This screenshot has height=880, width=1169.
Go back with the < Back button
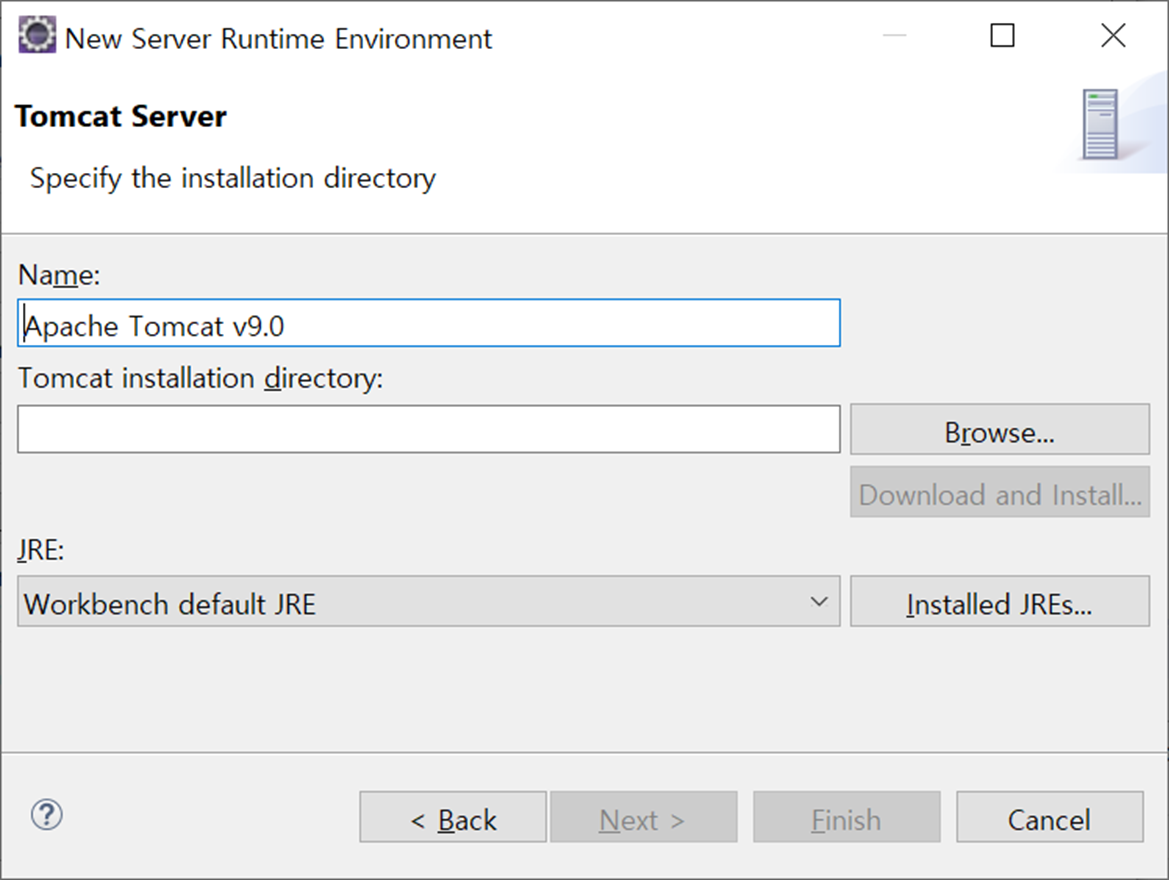click(x=453, y=818)
